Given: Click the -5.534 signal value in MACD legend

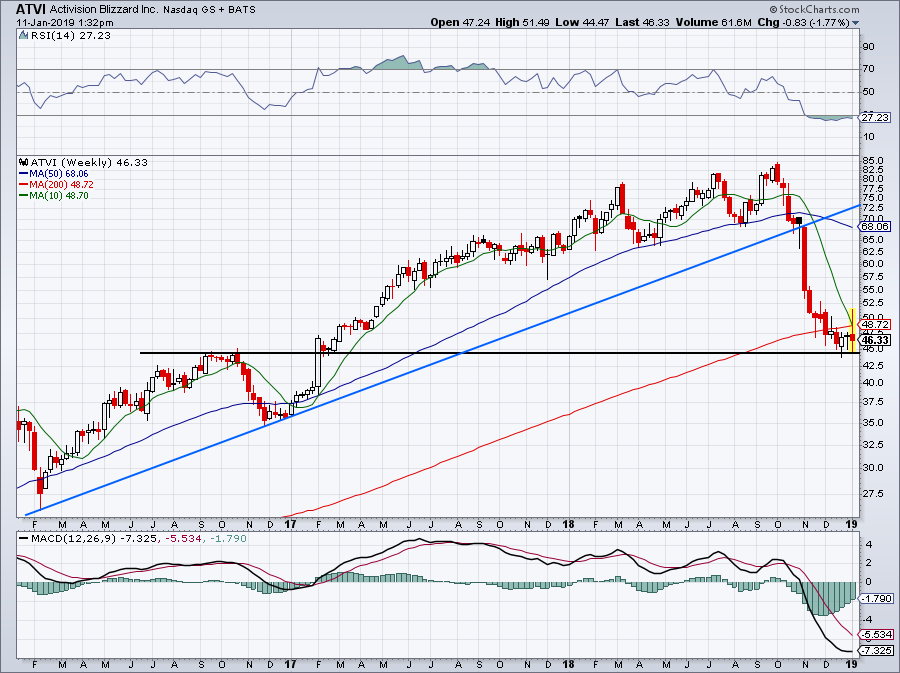Looking at the screenshot, I should 181,539.
